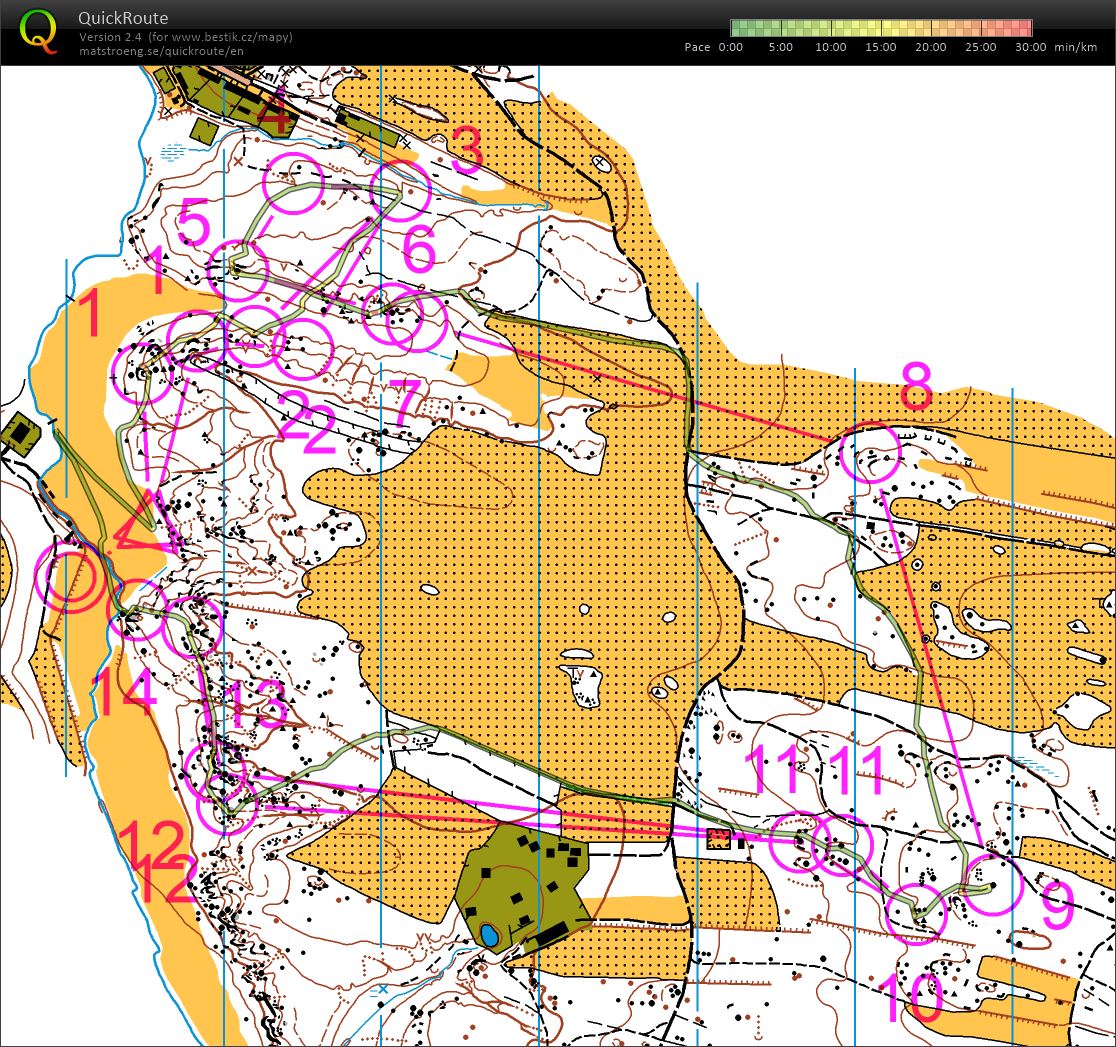Click the 30:00 pace scale label
This screenshot has width=1116, height=1047.
(1030, 47)
